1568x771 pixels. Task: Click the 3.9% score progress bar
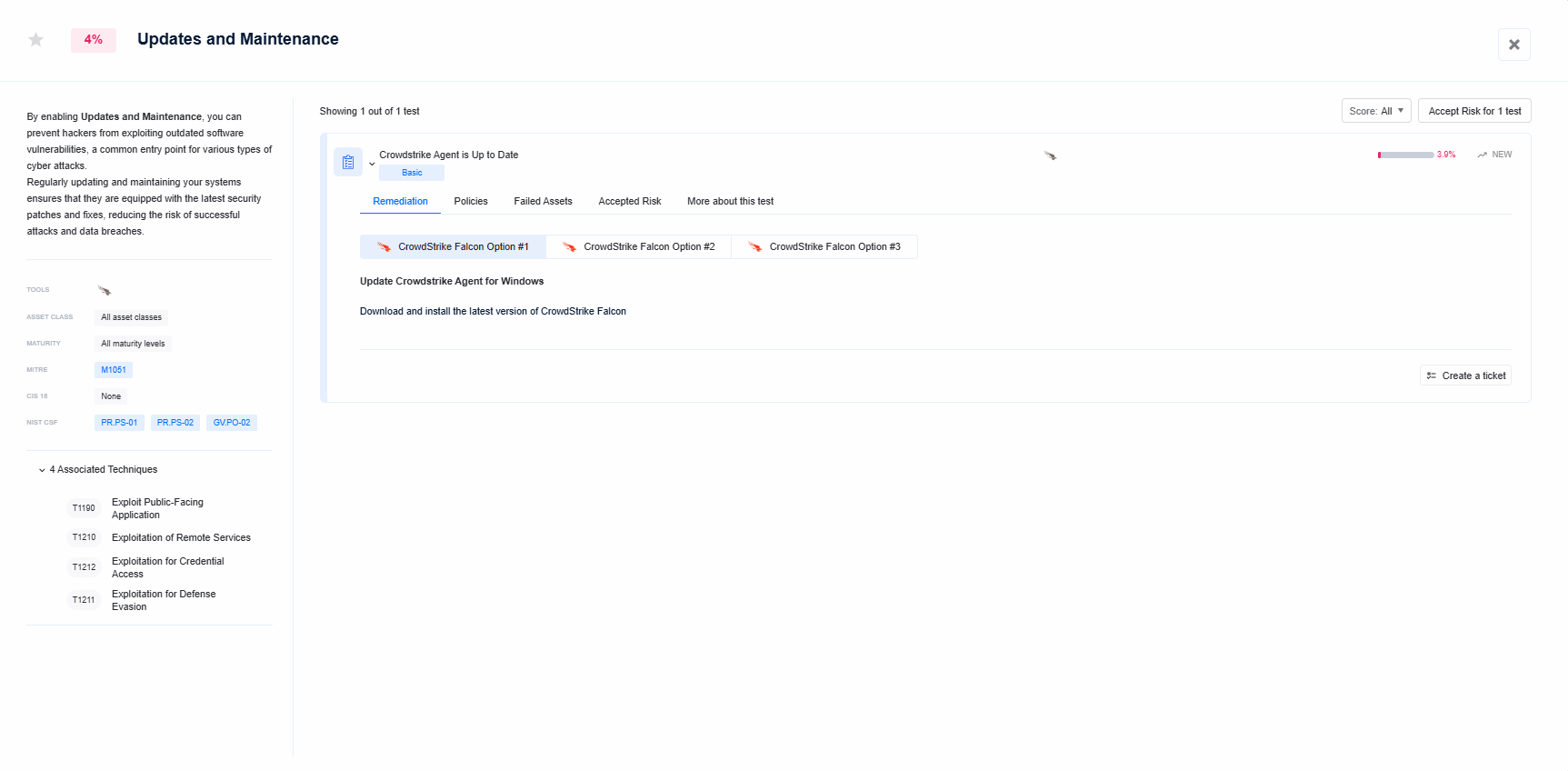[x=1405, y=155]
